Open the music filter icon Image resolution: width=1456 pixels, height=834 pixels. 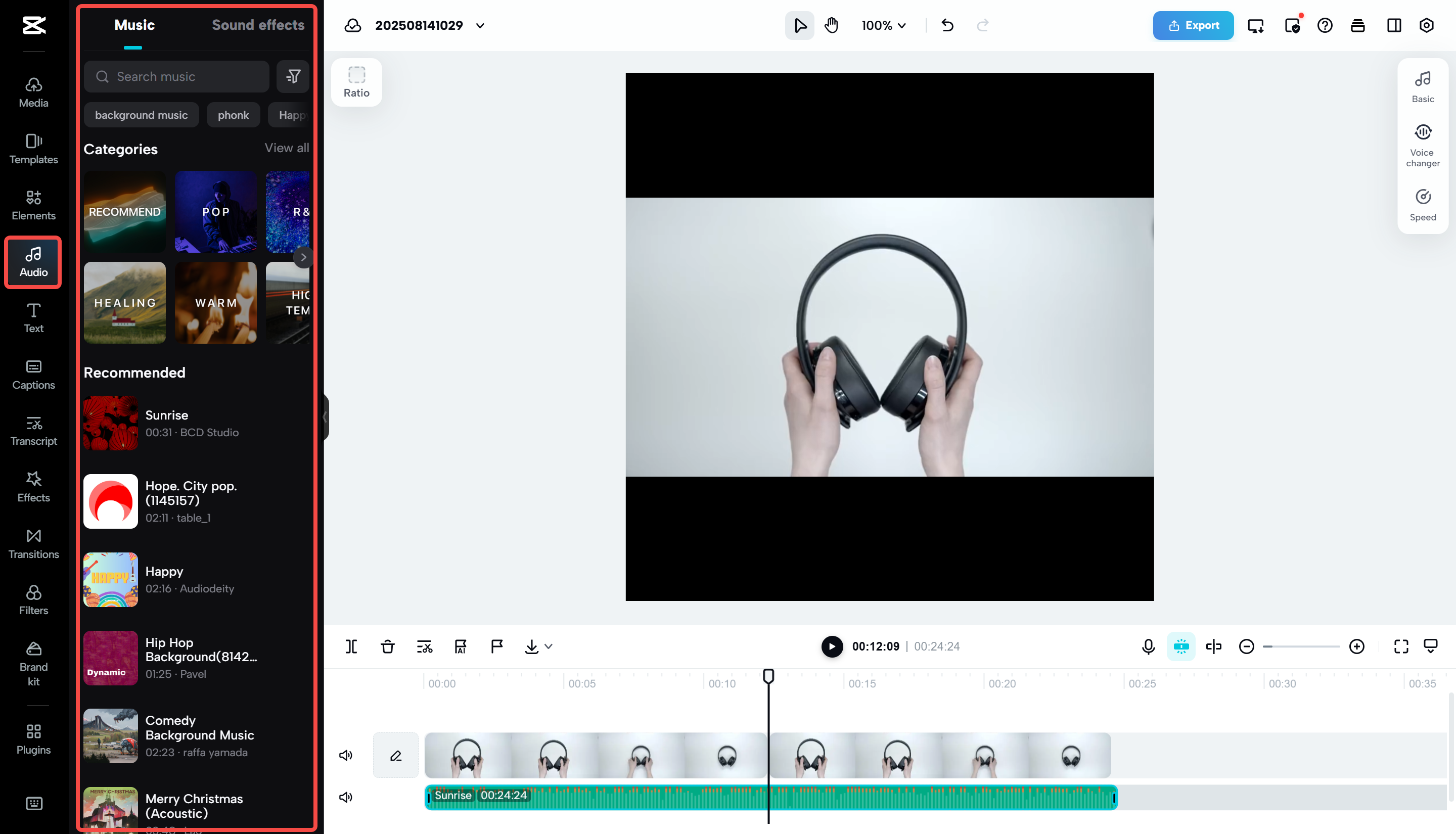coord(293,76)
